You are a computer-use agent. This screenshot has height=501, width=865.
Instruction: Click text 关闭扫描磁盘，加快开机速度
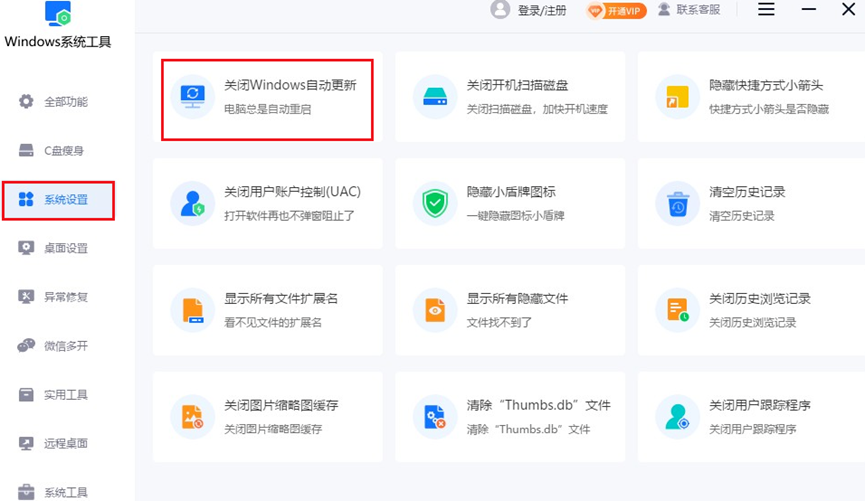[537, 109]
